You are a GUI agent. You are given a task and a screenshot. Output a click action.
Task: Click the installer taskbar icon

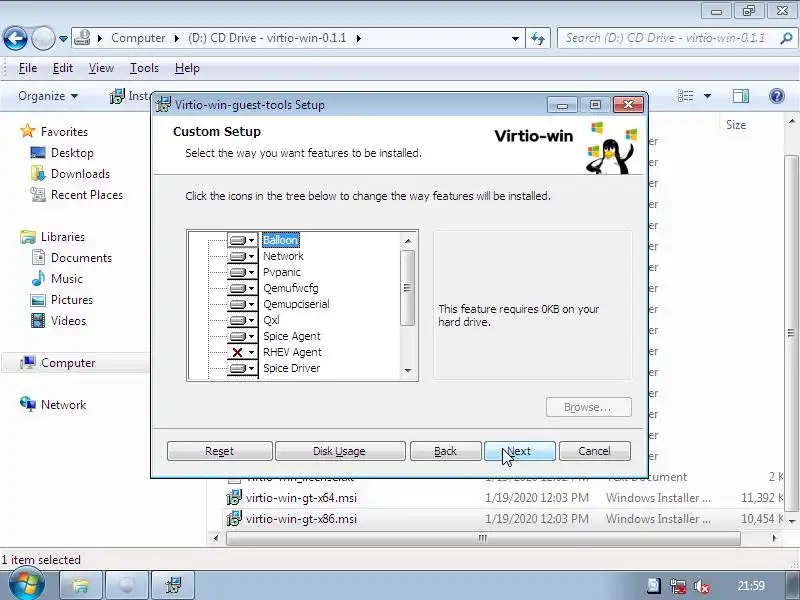click(173, 585)
